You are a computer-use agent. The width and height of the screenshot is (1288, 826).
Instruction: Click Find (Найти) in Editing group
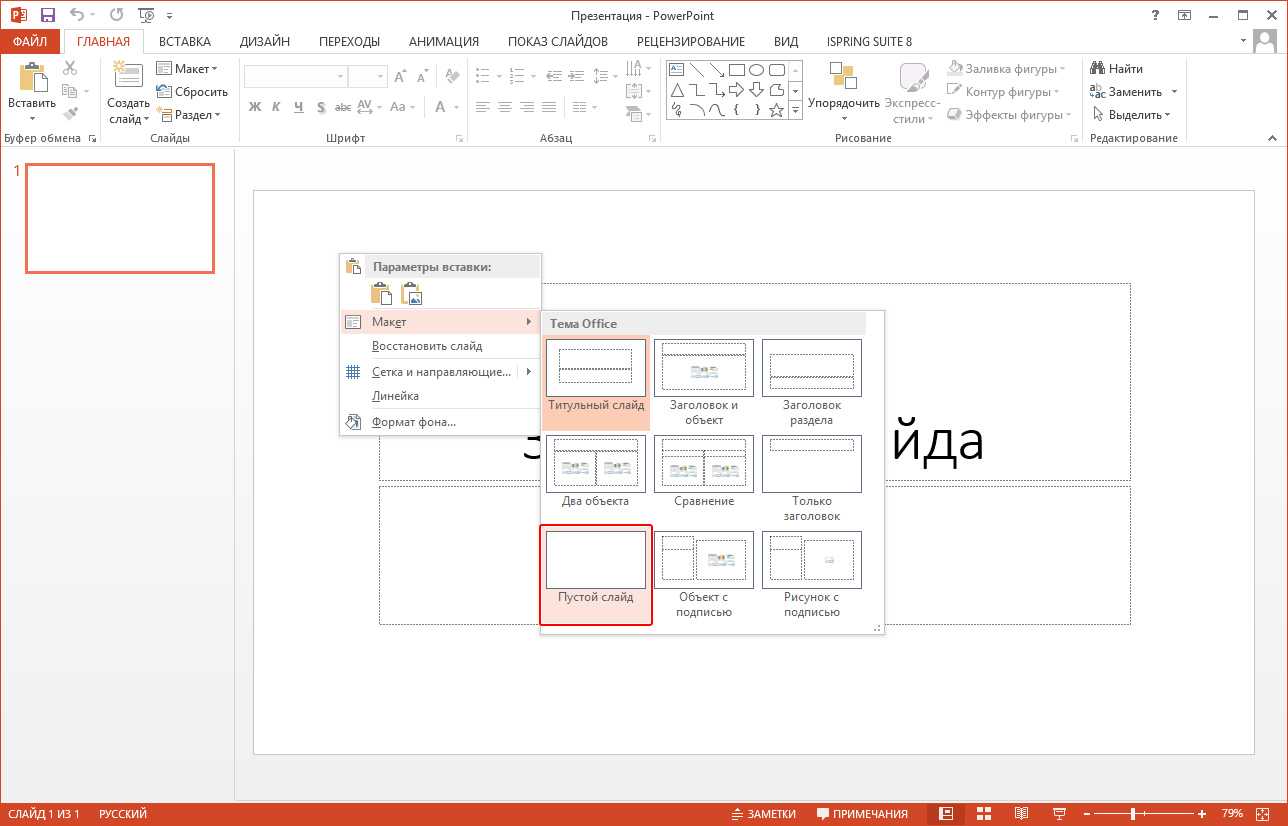click(x=1117, y=69)
